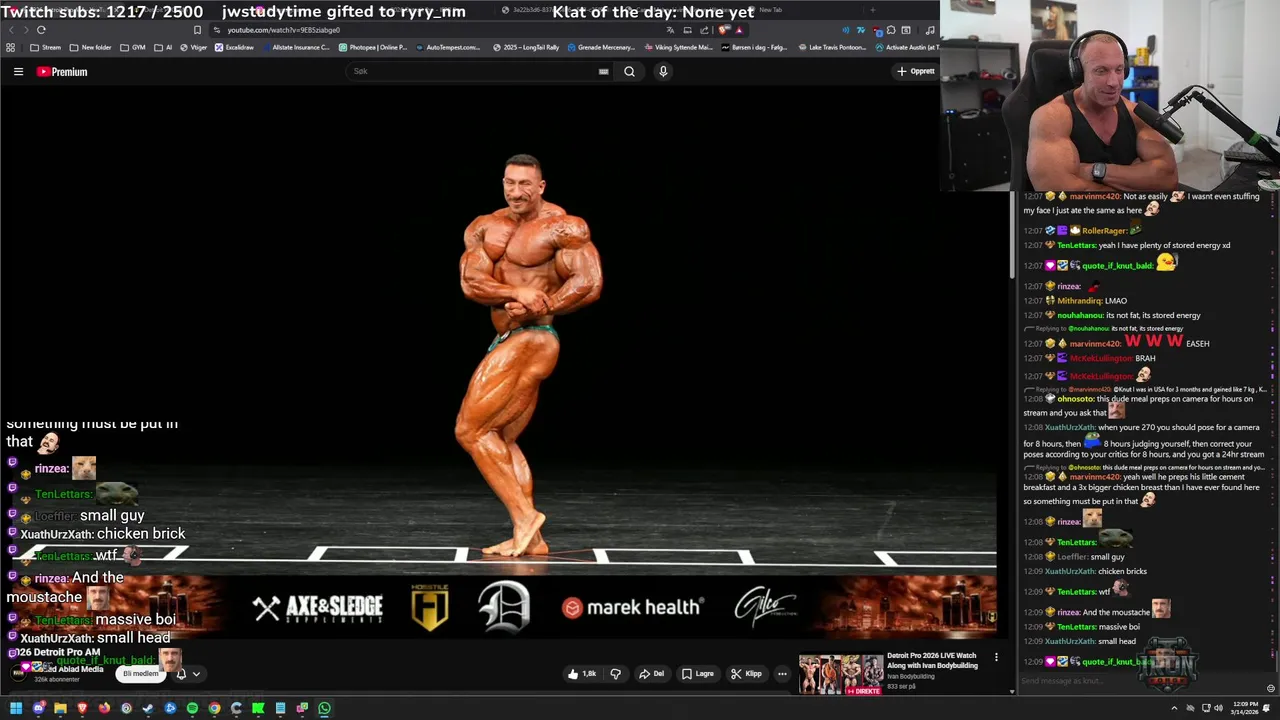Like the video with thumbs-up 1,8k button
The height and width of the screenshot is (720, 1280).
pyautogui.click(x=581, y=674)
